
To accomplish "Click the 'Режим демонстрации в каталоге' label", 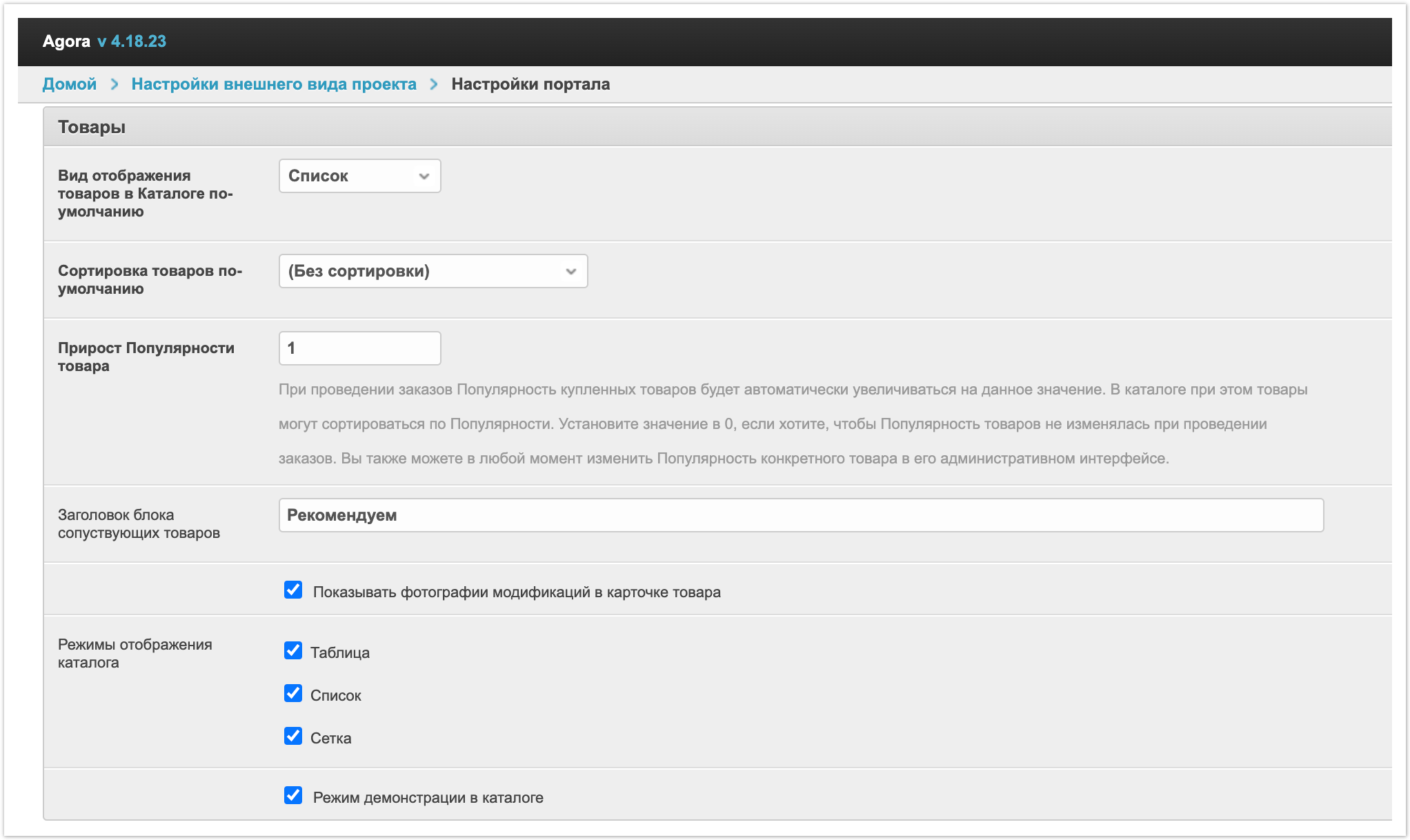I will (x=428, y=798).
